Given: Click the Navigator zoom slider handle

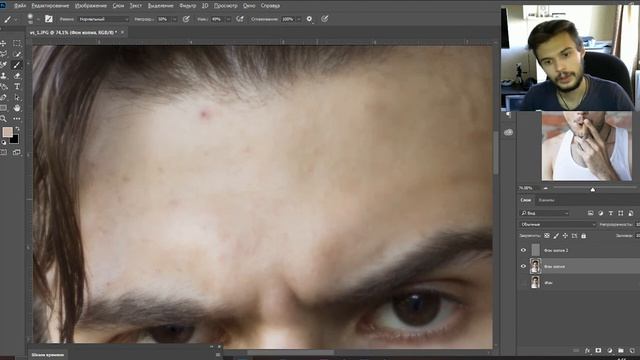Looking at the screenshot, I should click(x=592, y=189).
